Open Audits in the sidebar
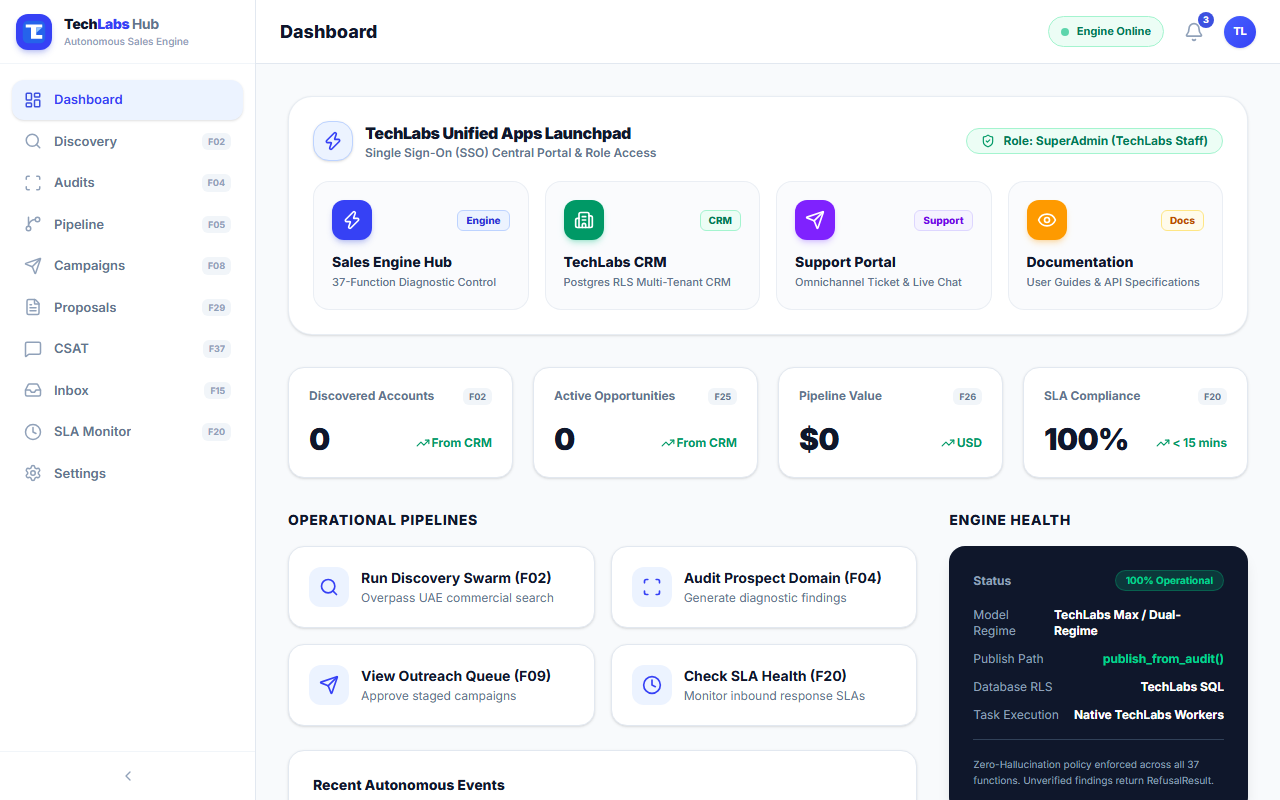The image size is (1280, 800). (127, 183)
